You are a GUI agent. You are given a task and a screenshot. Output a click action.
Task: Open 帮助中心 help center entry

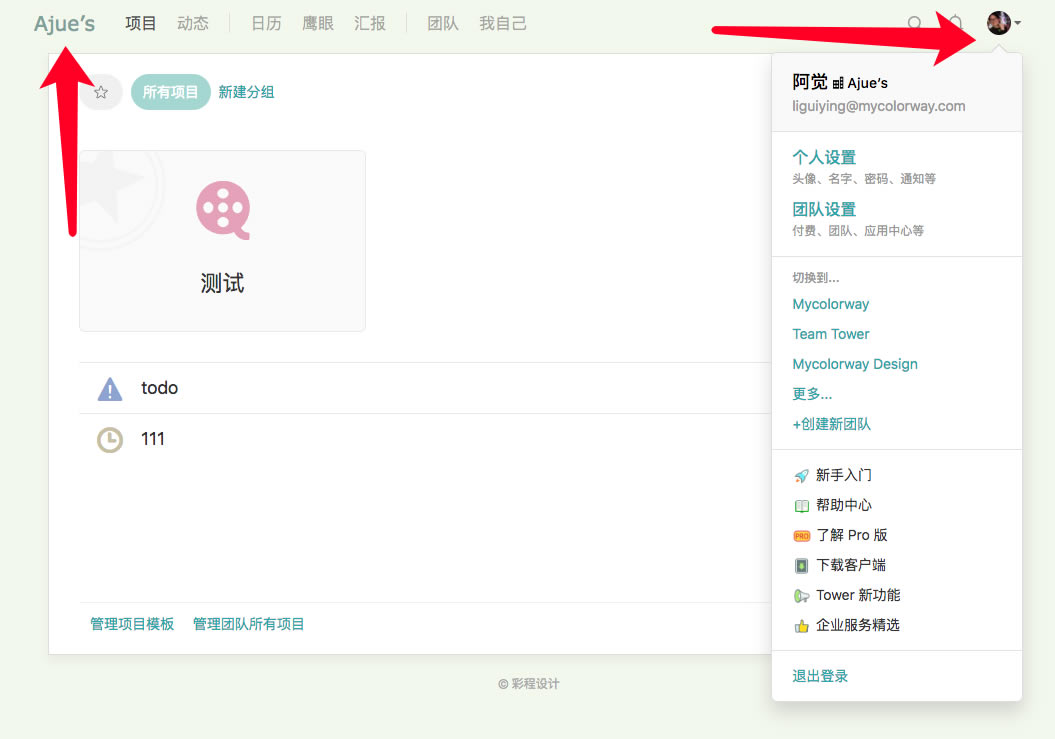(x=843, y=505)
